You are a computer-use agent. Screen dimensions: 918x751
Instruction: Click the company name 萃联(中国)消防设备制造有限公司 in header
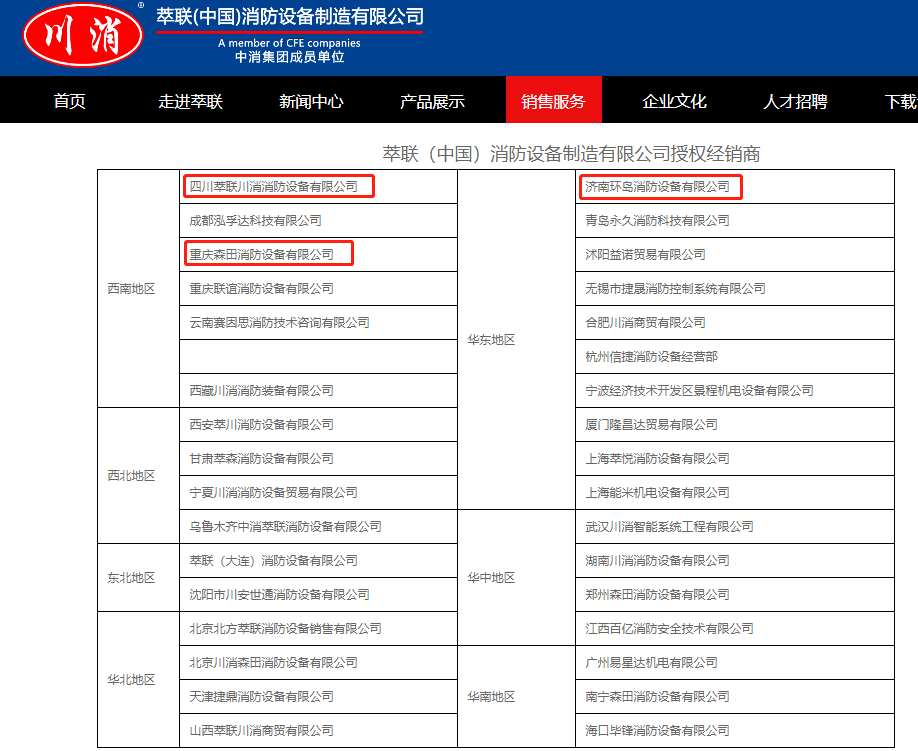coord(290,16)
